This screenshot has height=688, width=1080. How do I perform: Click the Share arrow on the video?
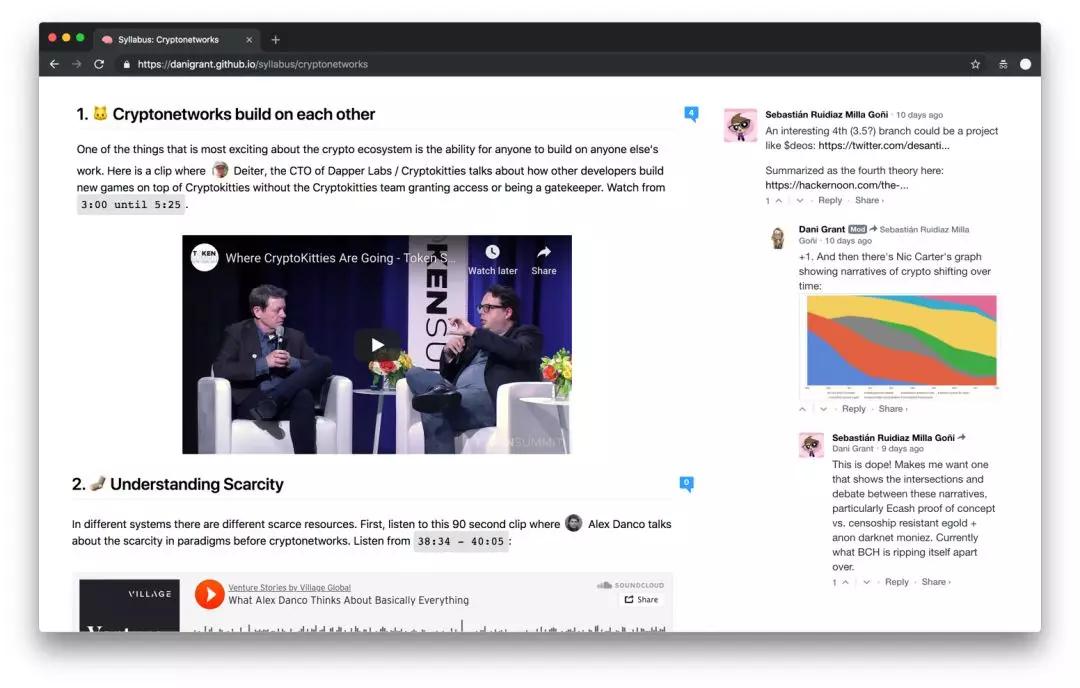(x=543, y=252)
